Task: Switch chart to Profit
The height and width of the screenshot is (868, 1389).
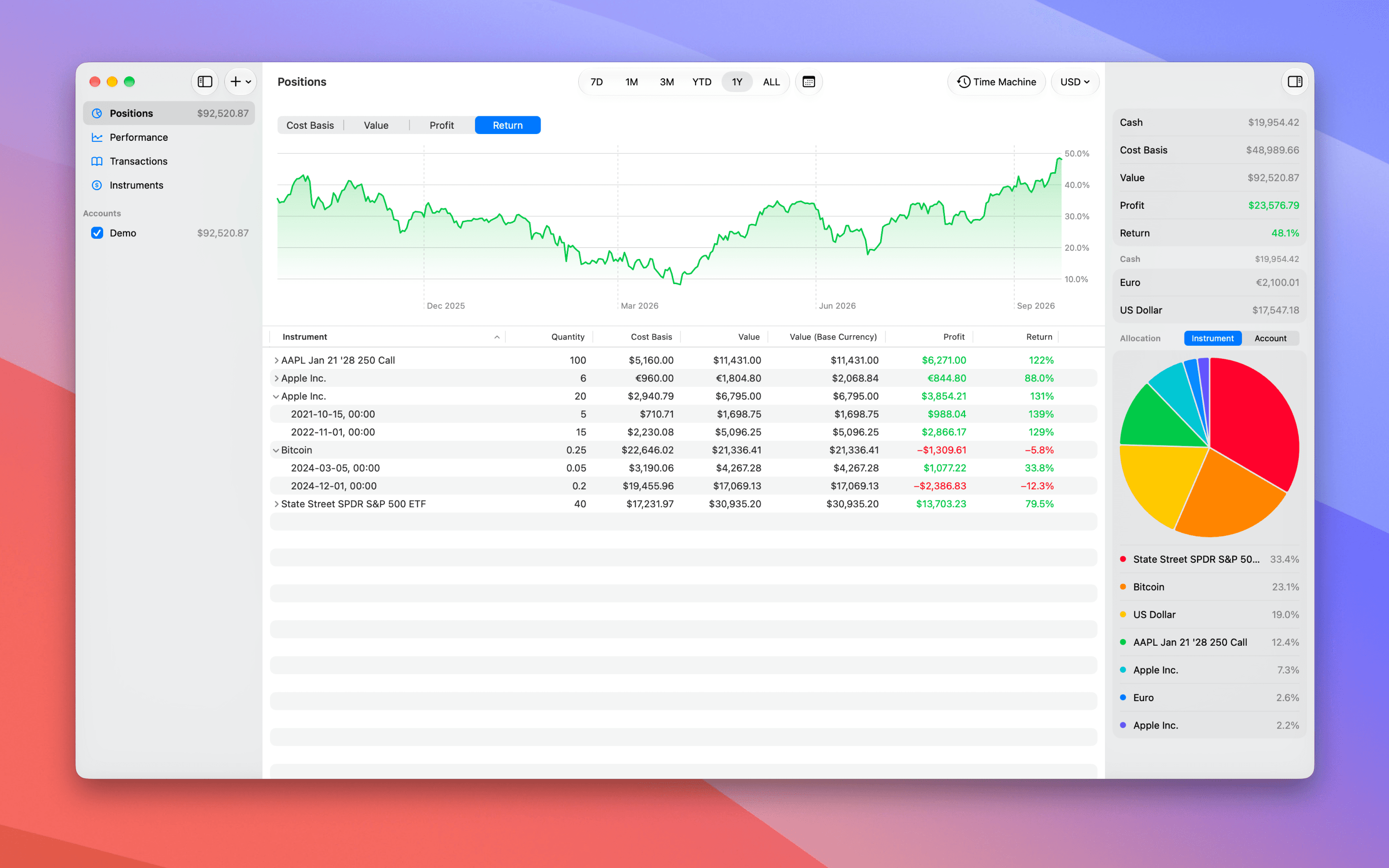Action: point(441,125)
